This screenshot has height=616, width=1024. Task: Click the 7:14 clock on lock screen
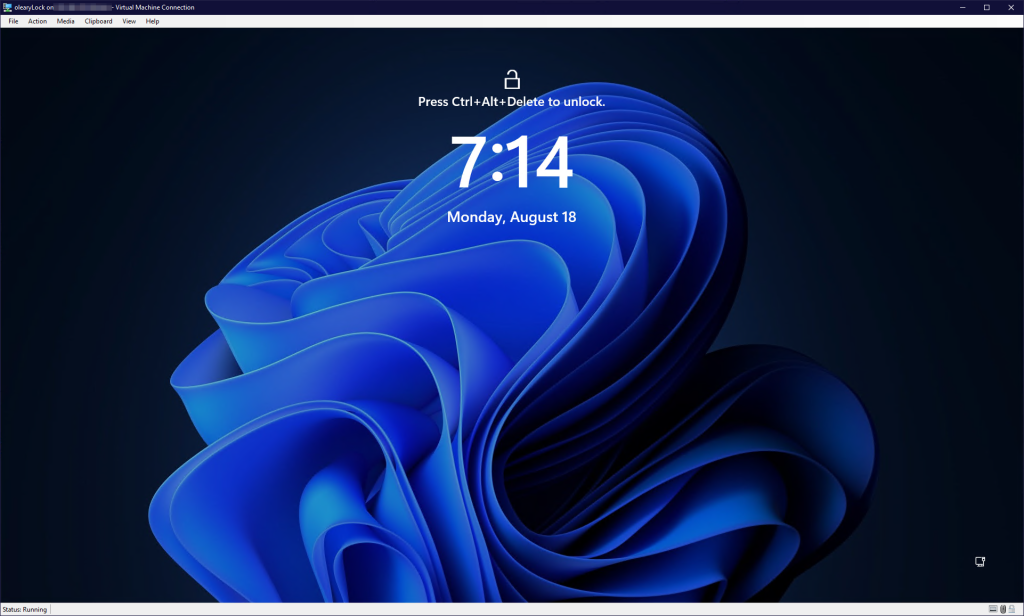[x=511, y=162]
